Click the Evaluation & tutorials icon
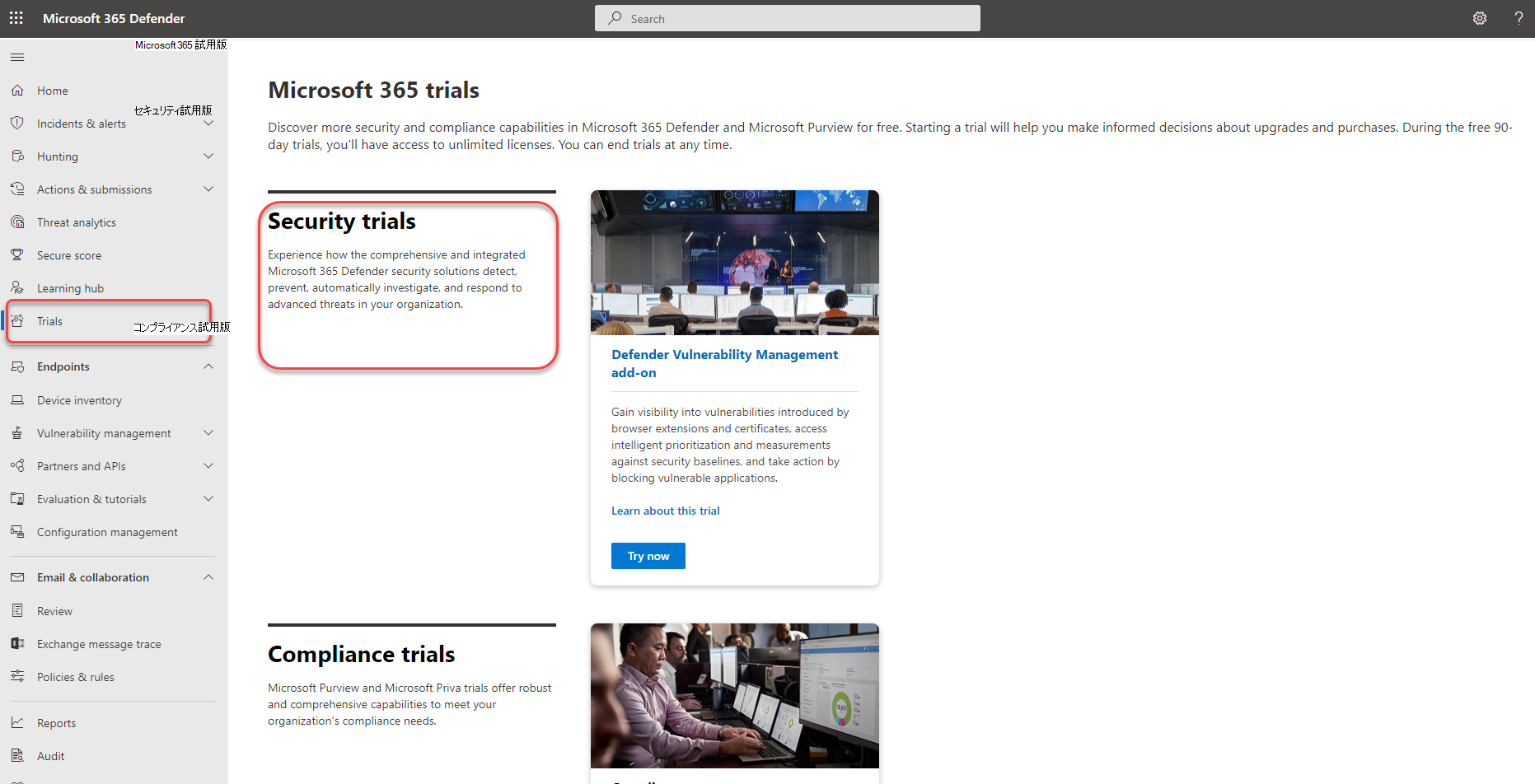 click(x=17, y=499)
